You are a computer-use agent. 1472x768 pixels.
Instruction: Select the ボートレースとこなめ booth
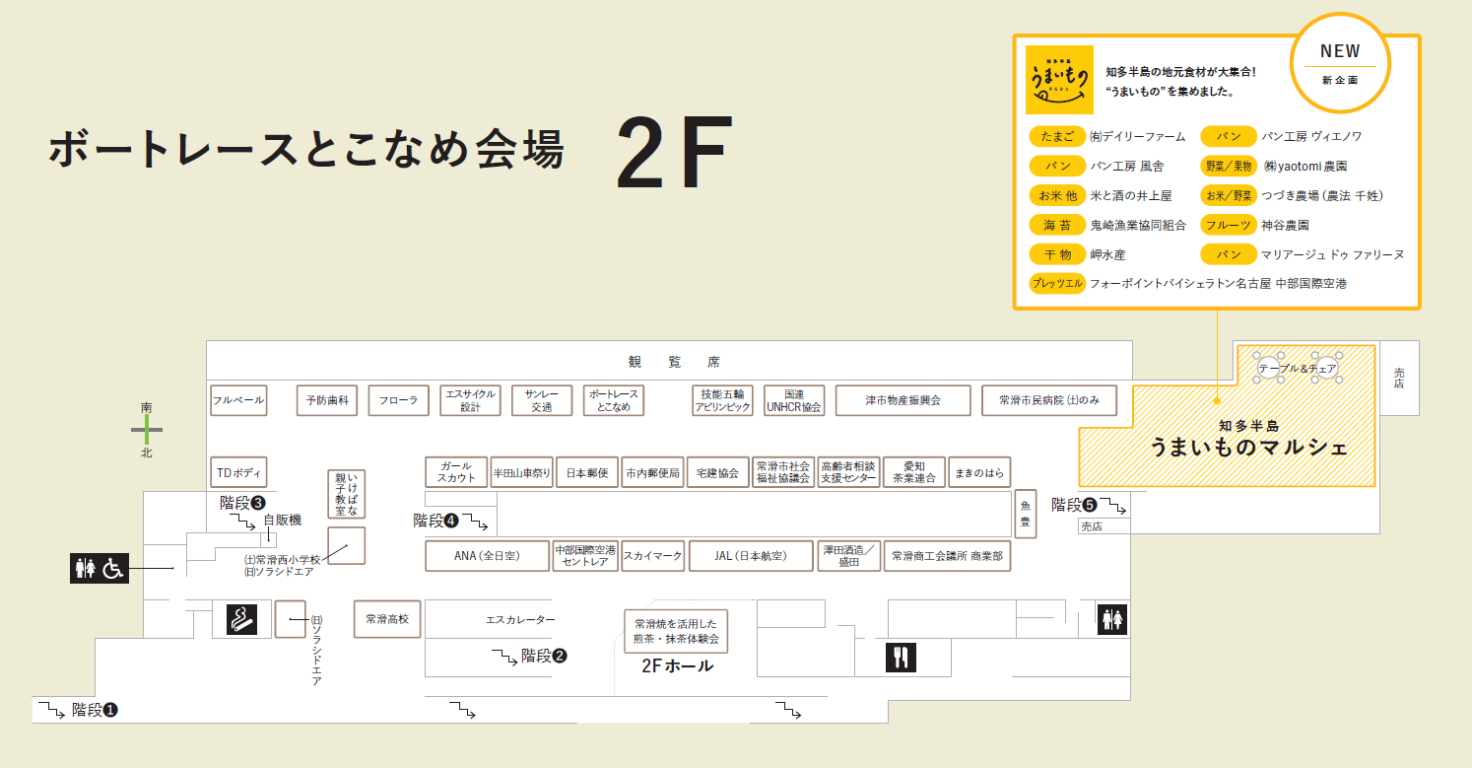click(614, 400)
